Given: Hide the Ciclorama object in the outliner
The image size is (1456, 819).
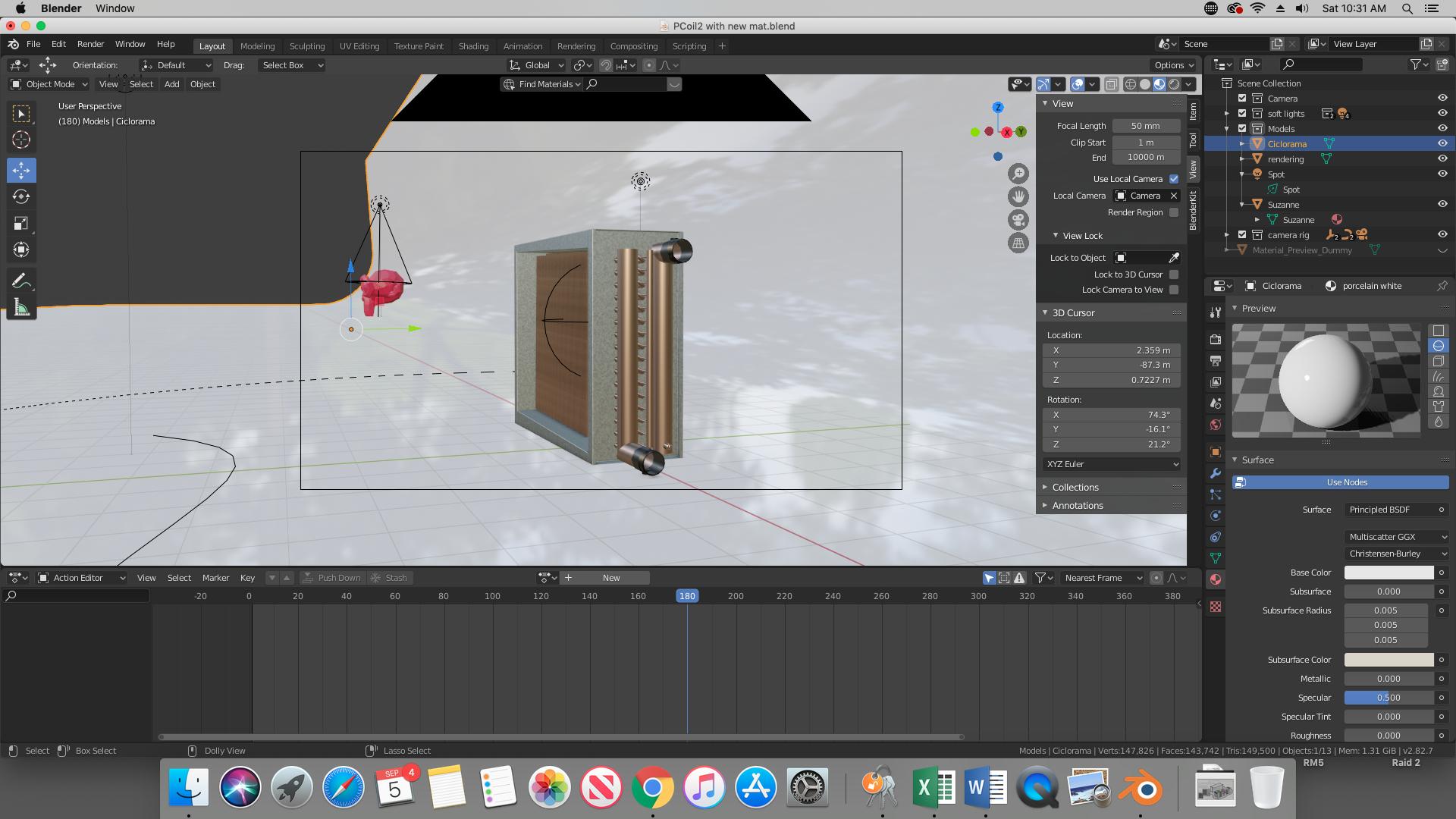Looking at the screenshot, I should [1442, 143].
